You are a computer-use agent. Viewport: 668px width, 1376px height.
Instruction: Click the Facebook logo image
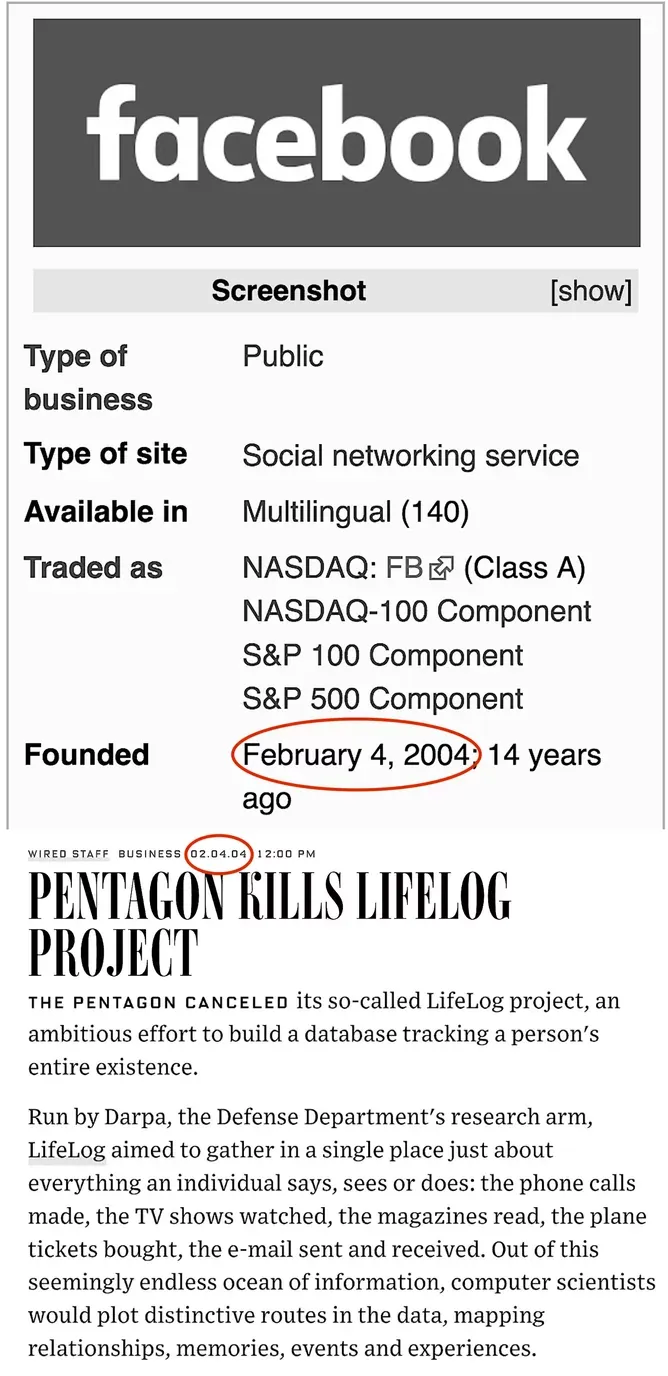(336, 133)
